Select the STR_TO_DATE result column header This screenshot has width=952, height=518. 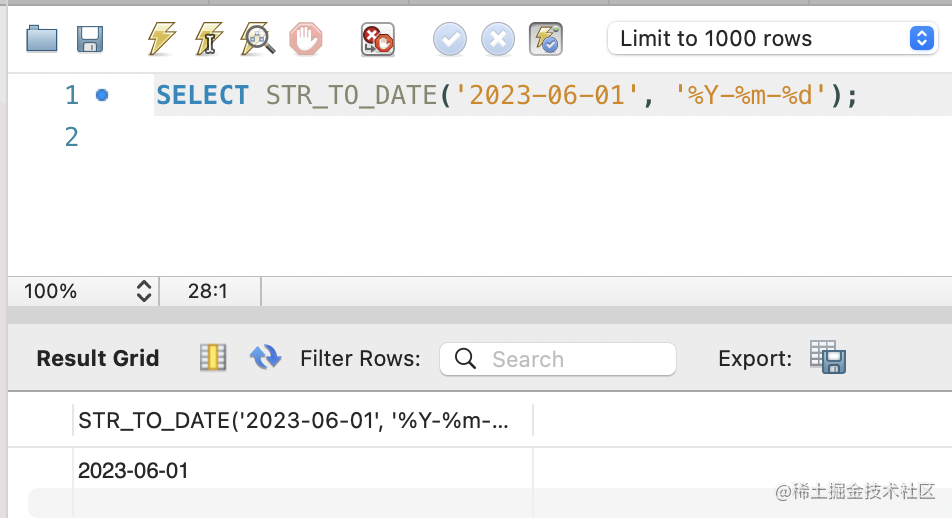(302, 420)
